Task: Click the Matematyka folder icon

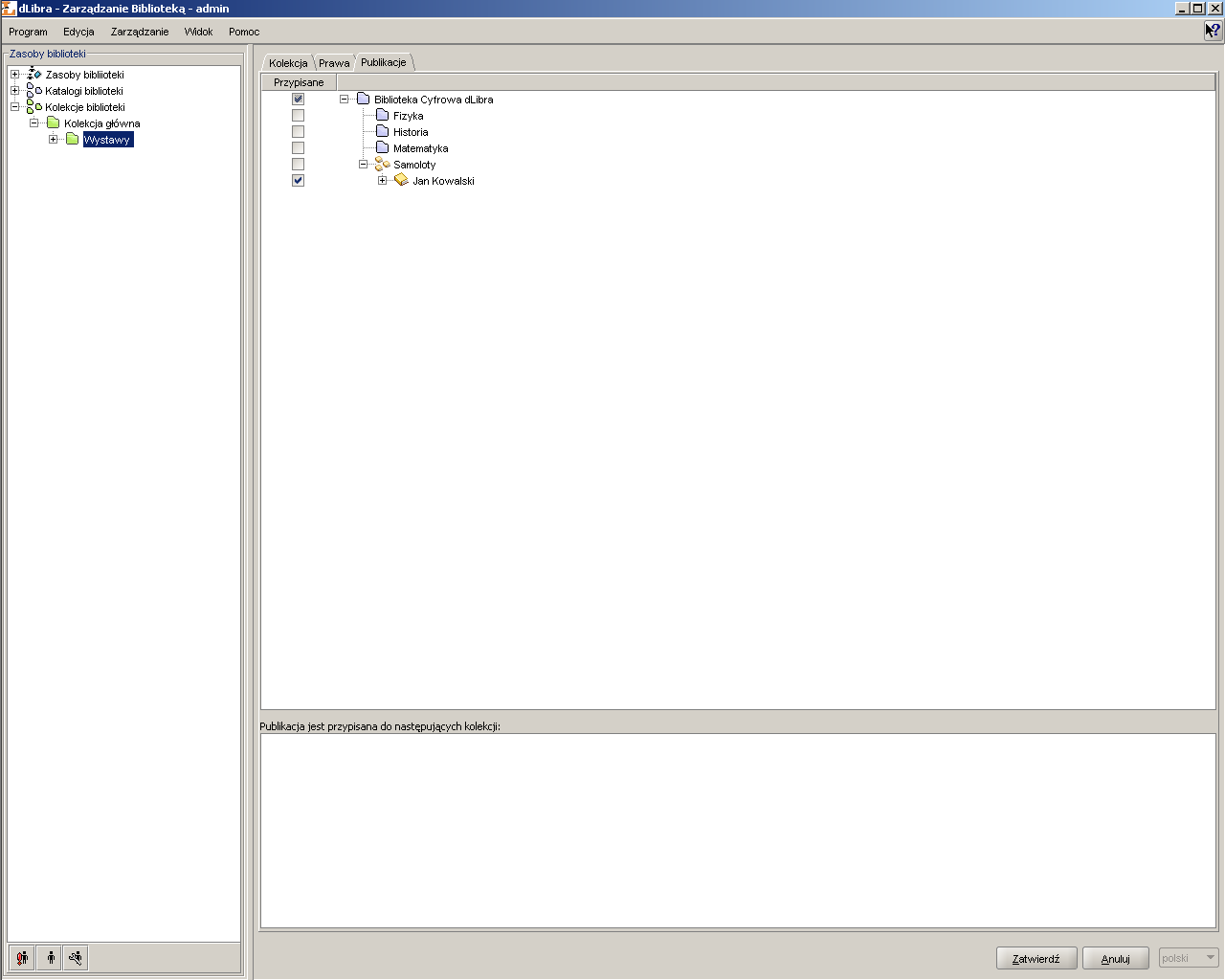Action: [x=382, y=148]
